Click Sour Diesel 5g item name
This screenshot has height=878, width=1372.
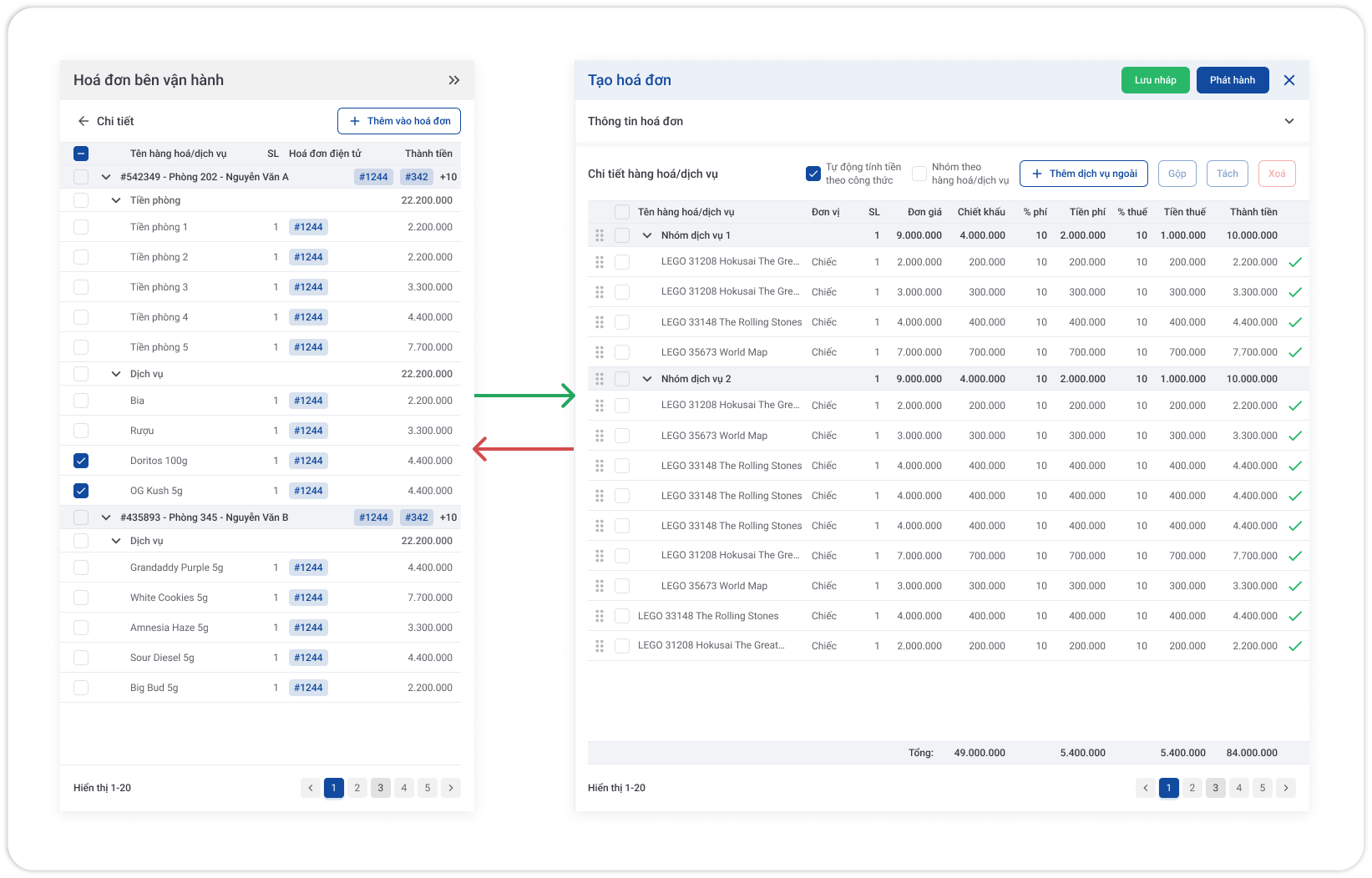[162, 658]
